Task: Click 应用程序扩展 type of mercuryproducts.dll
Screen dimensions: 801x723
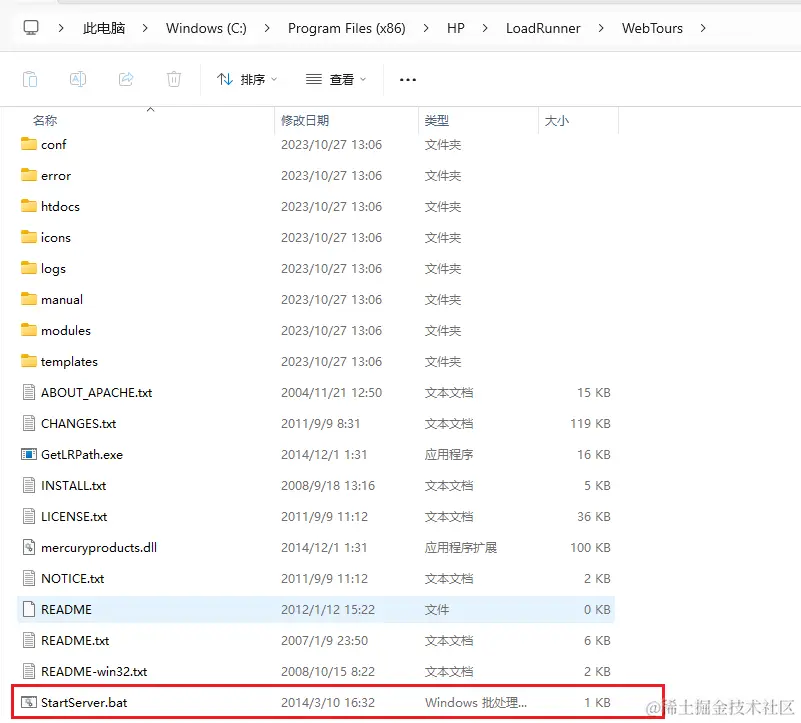Action: 461,548
